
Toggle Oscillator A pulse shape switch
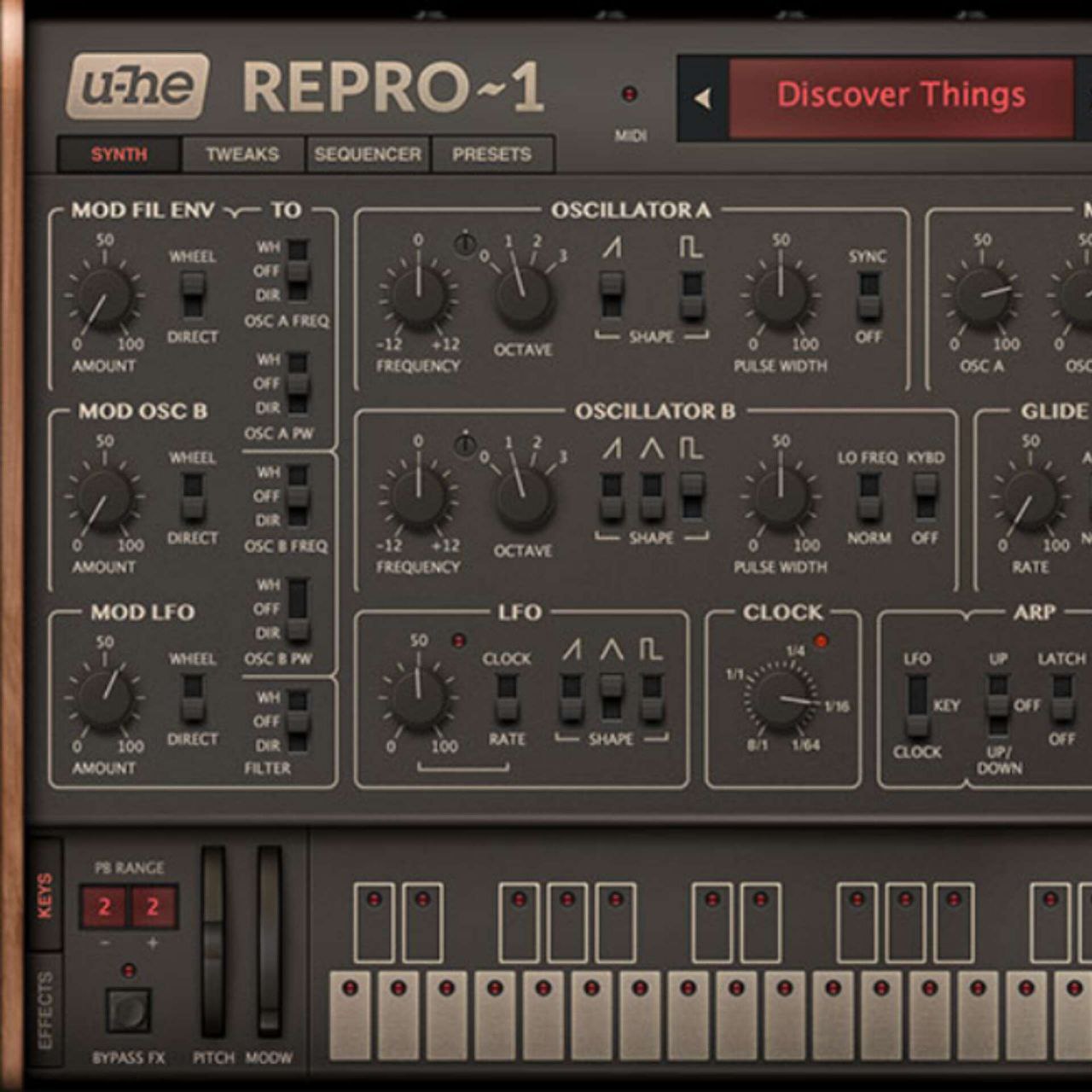pyautogui.click(x=692, y=294)
